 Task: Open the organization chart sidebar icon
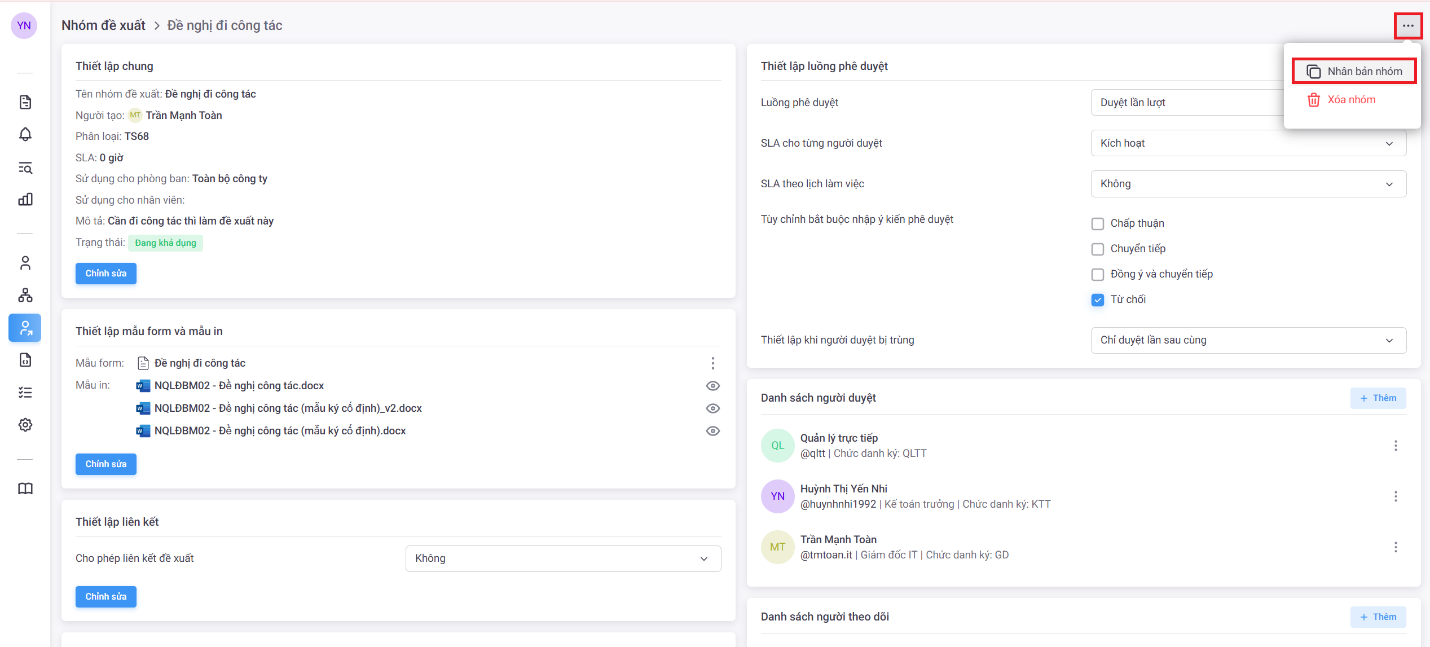(25, 295)
